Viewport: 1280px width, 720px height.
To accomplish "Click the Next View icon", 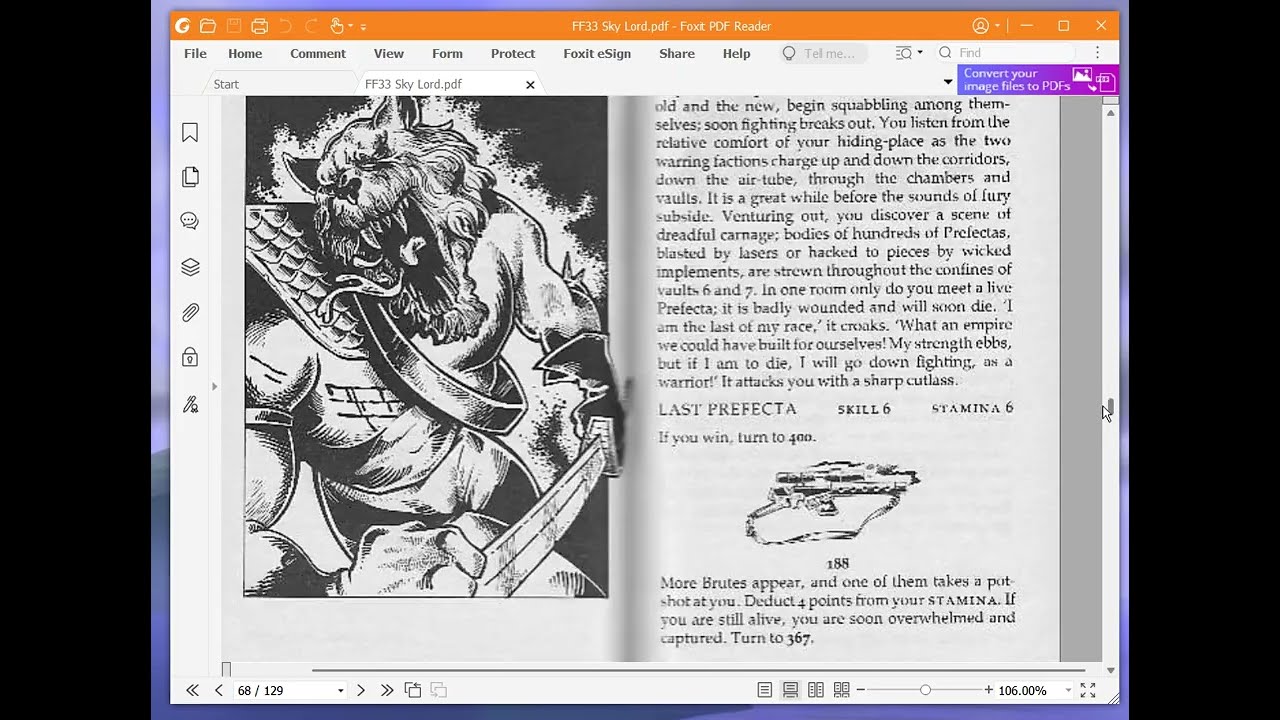I will (x=438, y=690).
